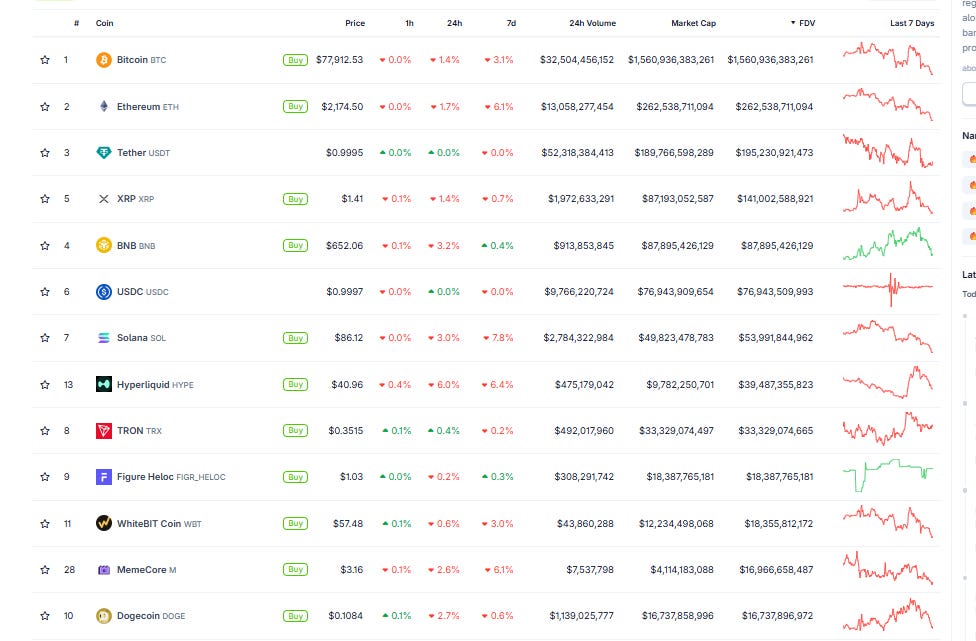Toggle favorite star for BNB

click(45, 245)
